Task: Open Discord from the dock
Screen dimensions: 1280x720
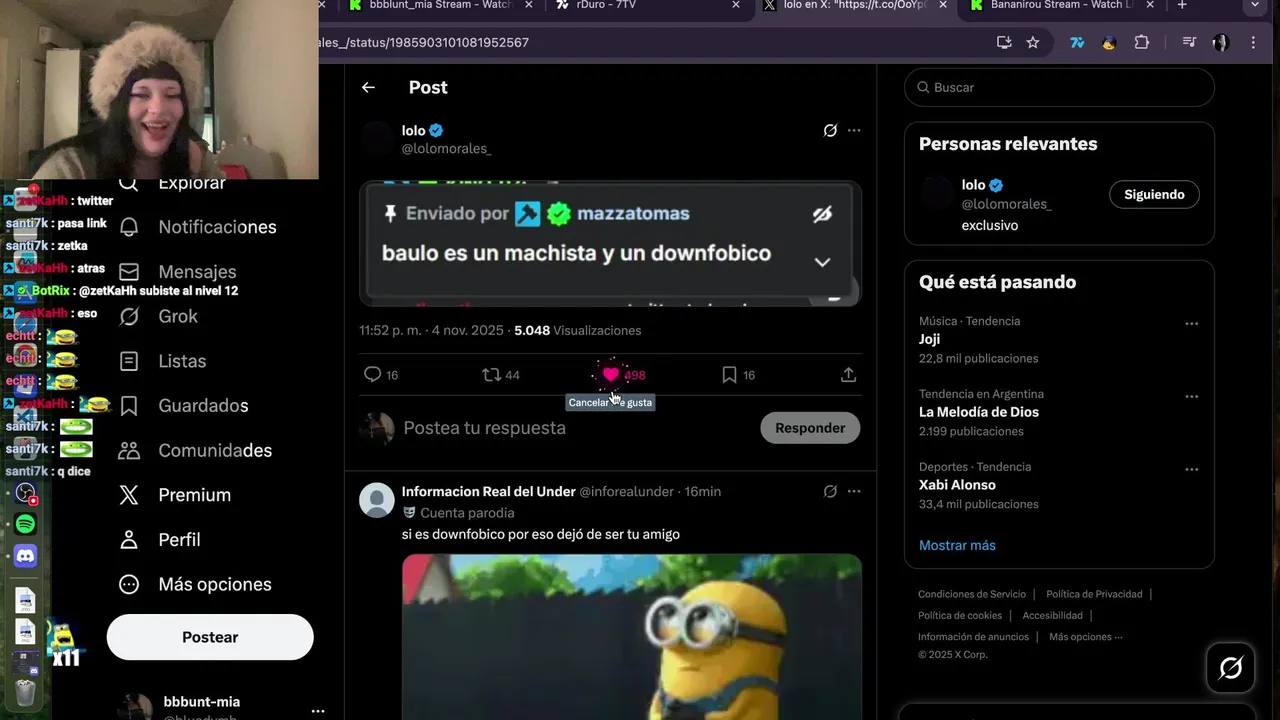Action: (26, 556)
